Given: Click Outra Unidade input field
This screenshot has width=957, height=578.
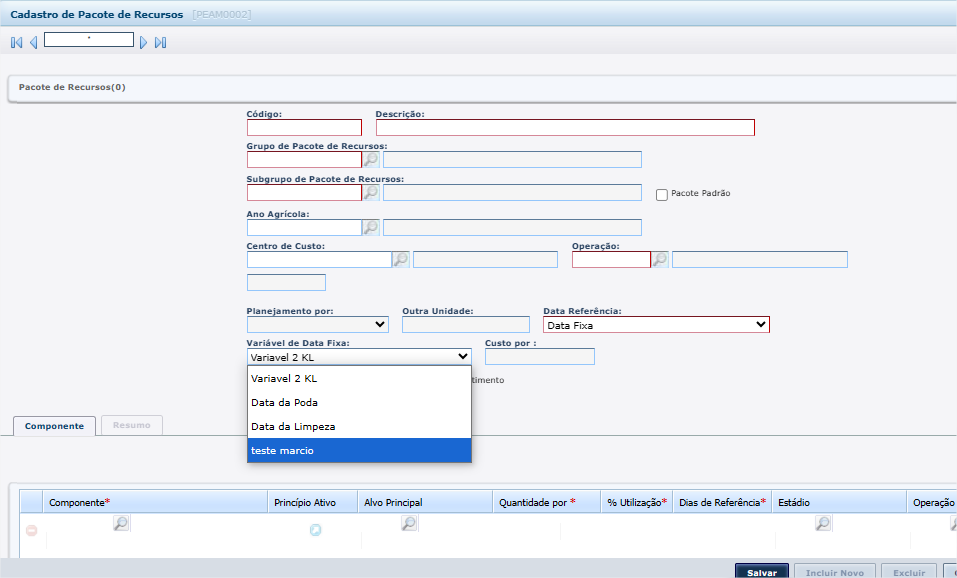Looking at the screenshot, I should (x=466, y=324).
